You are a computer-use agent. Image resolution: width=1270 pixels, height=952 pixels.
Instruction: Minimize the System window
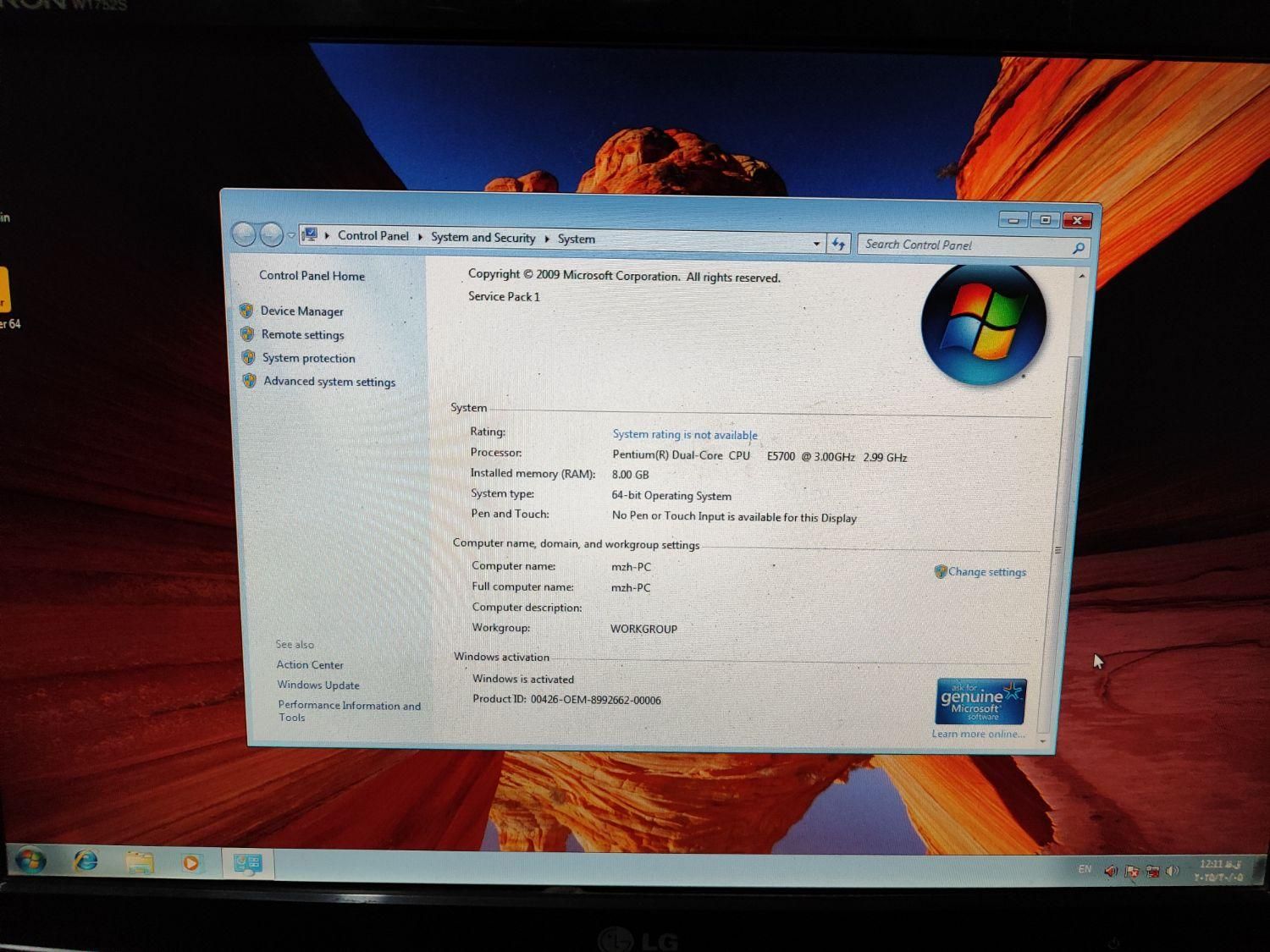(x=1013, y=220)
